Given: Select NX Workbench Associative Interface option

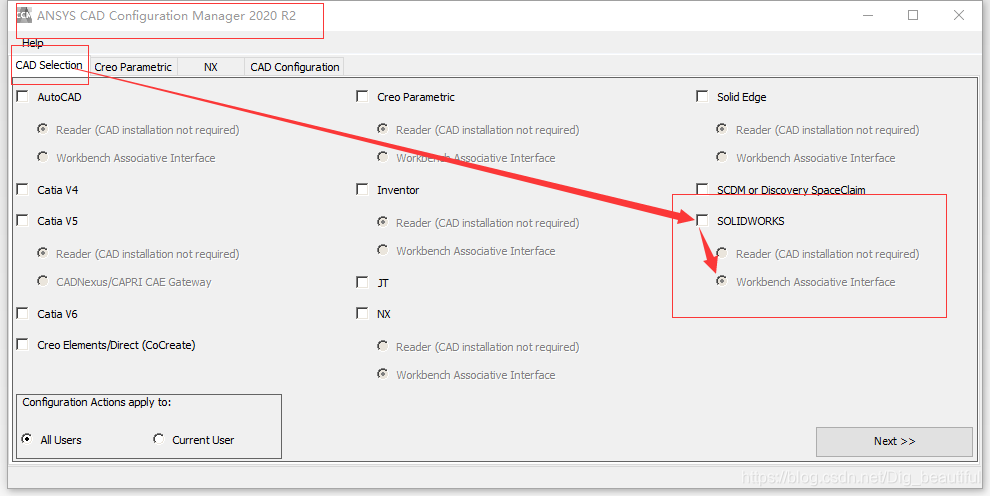Looking at the screenshot, I should (383, 374).
